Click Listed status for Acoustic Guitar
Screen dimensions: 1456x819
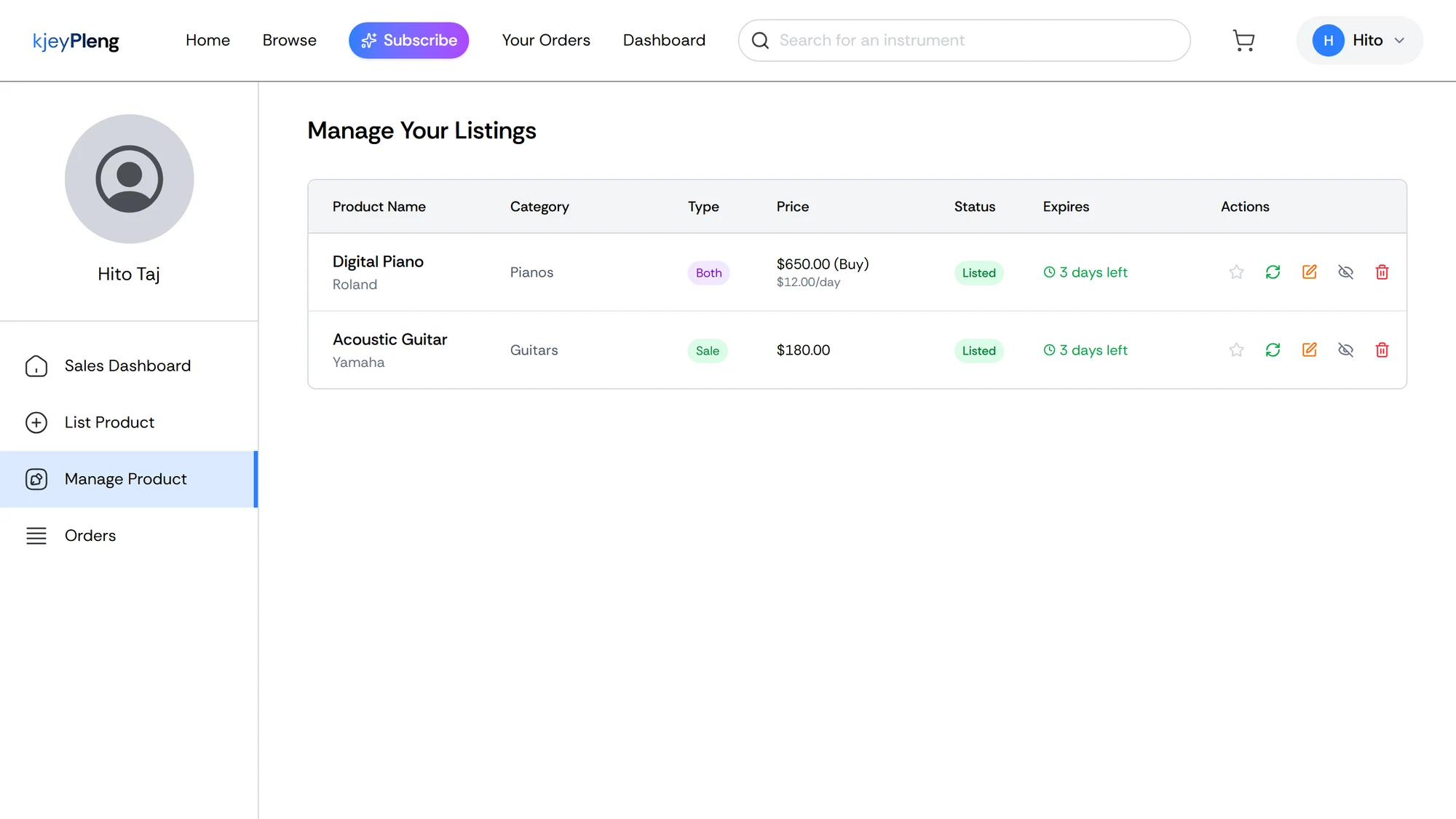click(978, 351)
